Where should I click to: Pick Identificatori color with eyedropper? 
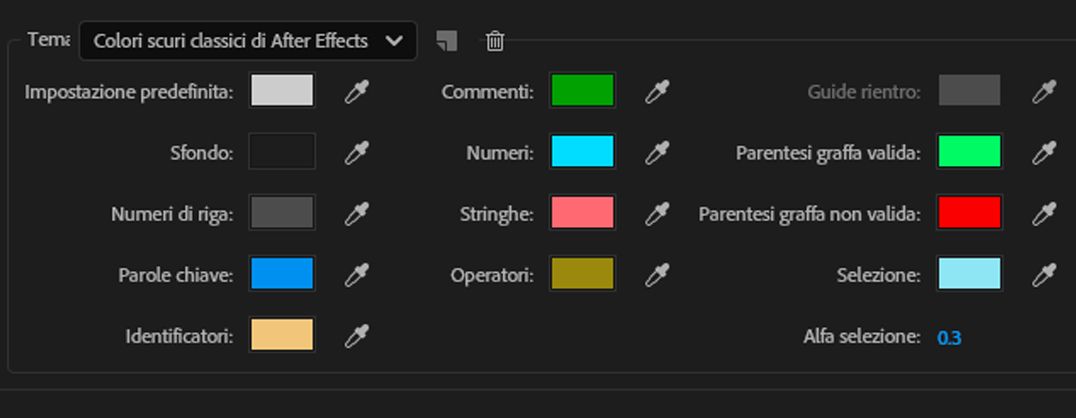(x=357, y=336)
